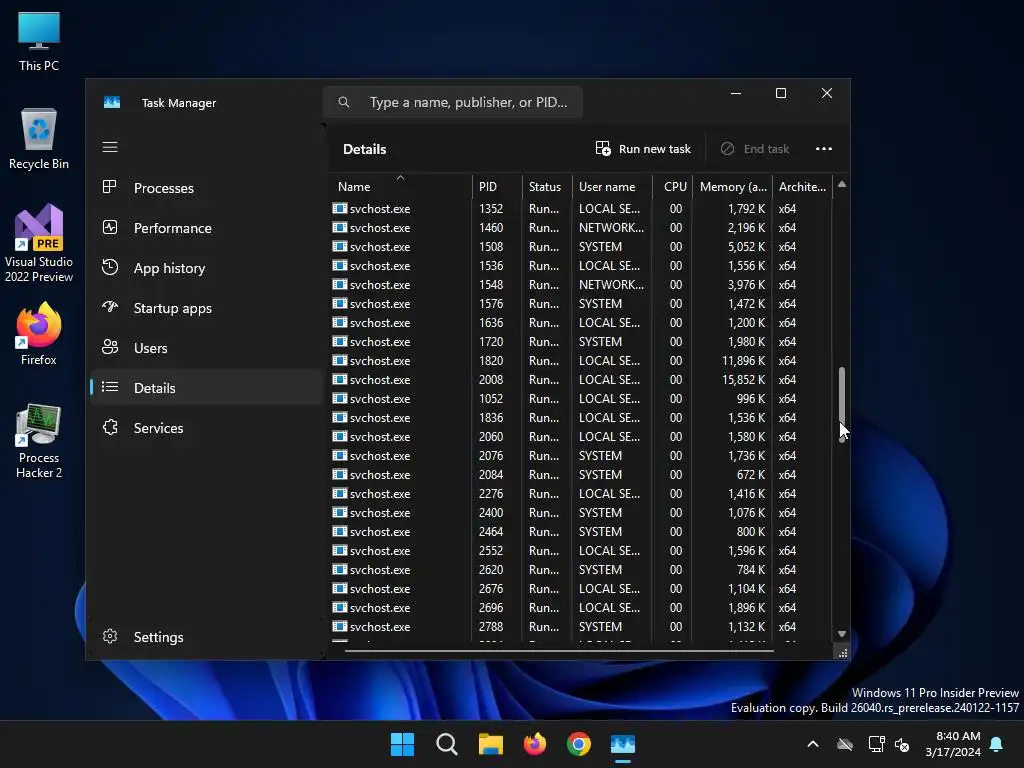Viewport: 1024px width, 768px height.
Task: Click the Users people icon
Action: (110, 347)
